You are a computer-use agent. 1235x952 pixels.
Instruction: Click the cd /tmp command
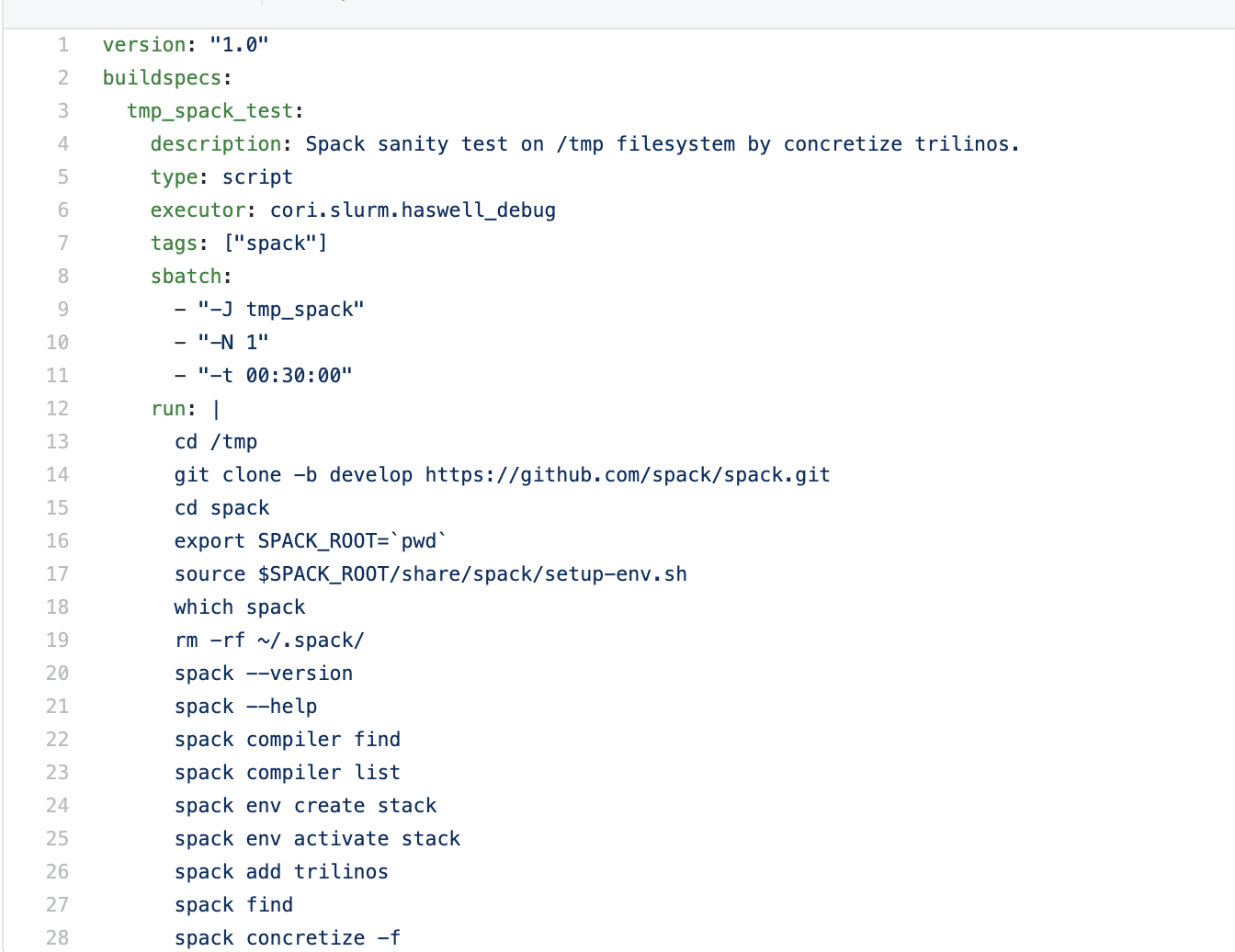(216, 441)
